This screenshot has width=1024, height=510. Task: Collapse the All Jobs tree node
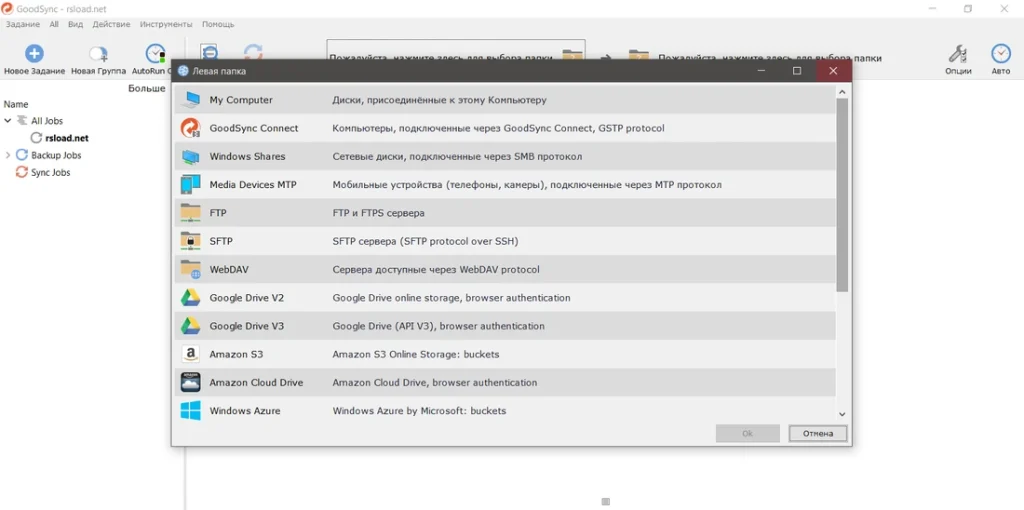[8, 121]
